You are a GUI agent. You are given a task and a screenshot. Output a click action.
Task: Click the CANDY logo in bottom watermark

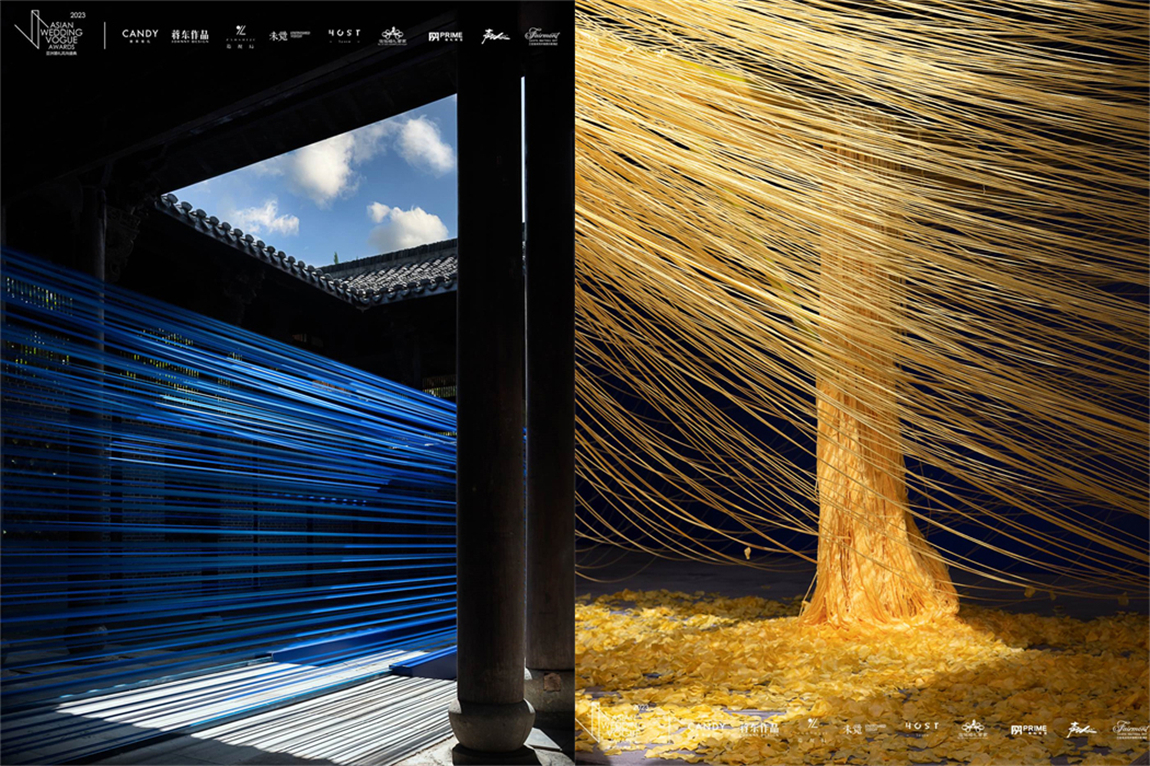pos(707,728)
